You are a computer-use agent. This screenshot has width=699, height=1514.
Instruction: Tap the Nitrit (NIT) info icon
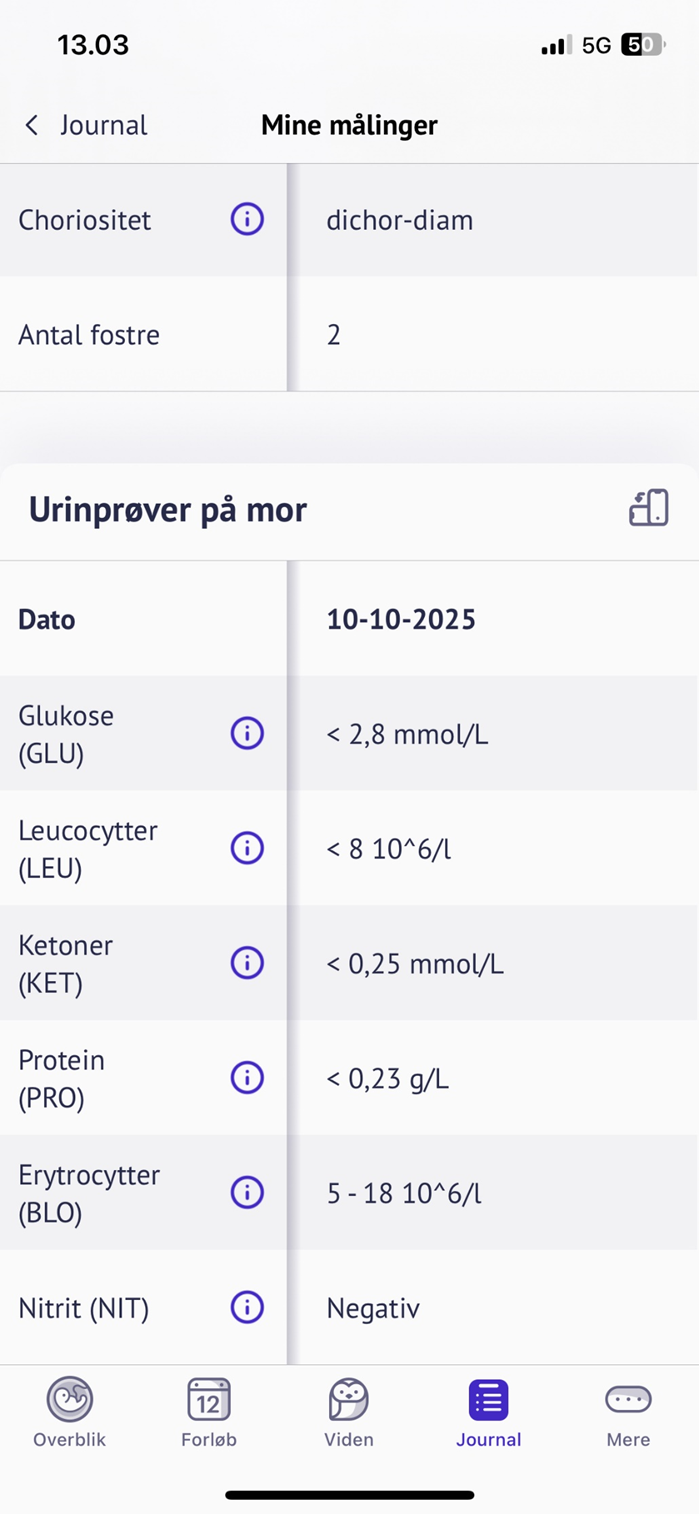(x=246, y=1307)
